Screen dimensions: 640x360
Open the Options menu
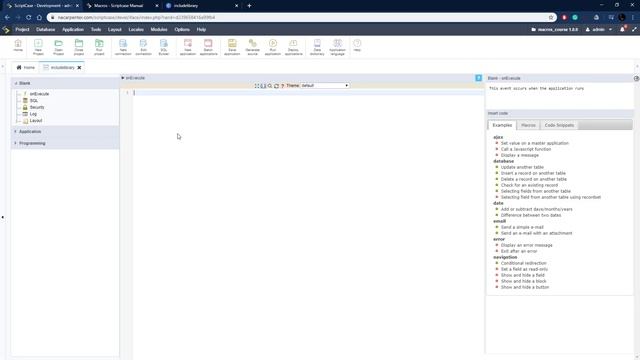click(182, 29)
